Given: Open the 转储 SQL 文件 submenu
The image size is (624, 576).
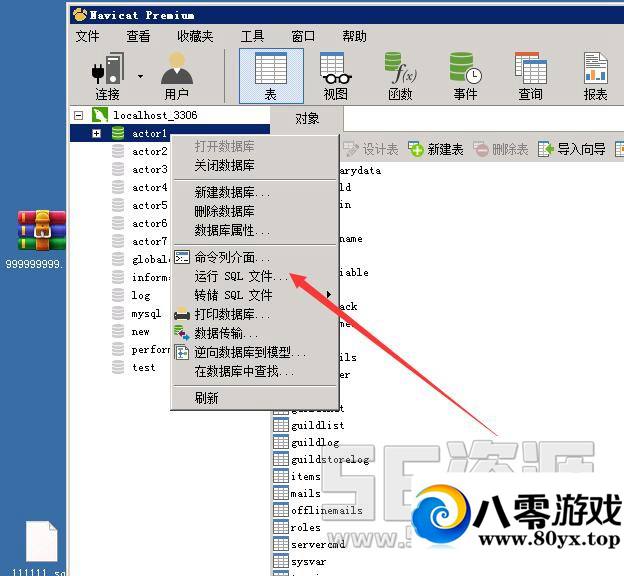Looking at the screenshot, I should tap(255, 295).
